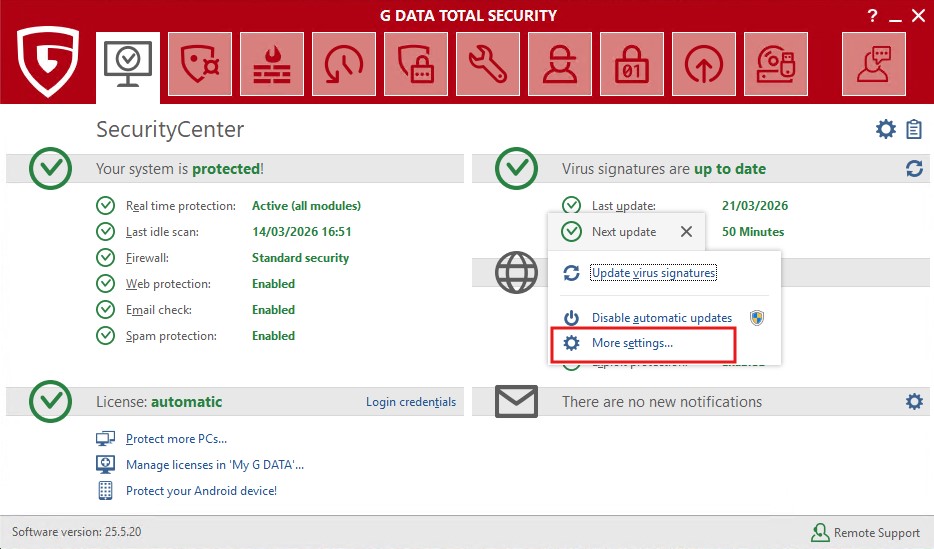
Task: Refresh virus signatures with circular arrows icon
Action: (x=914, y=169)
